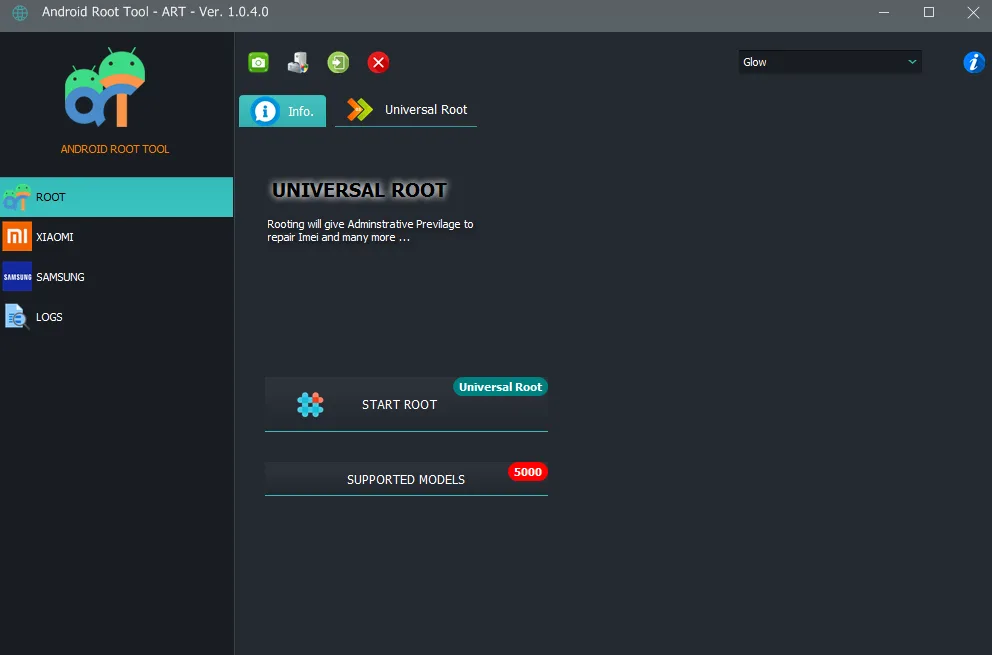
Task: Click the globe icon in title bar
Action: [20, 13]
